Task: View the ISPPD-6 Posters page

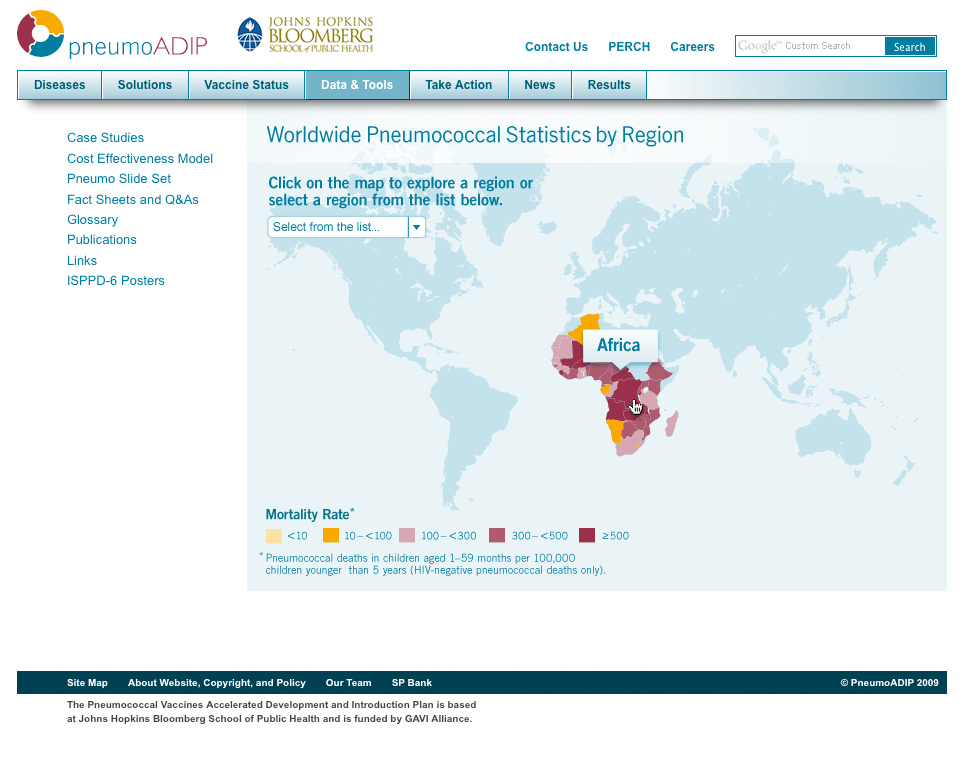Action: (116, 281)
